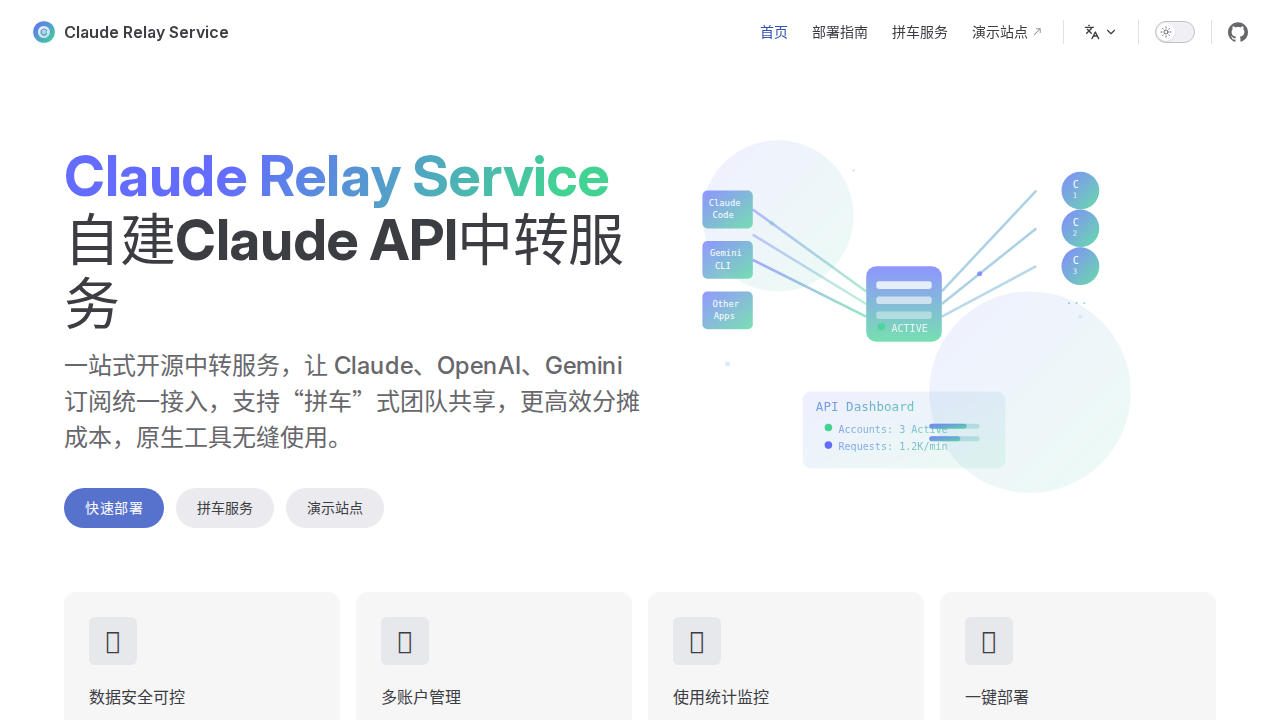Click the 演示站点 hero button
1280x720 pixels.
[x=335, y=508]
